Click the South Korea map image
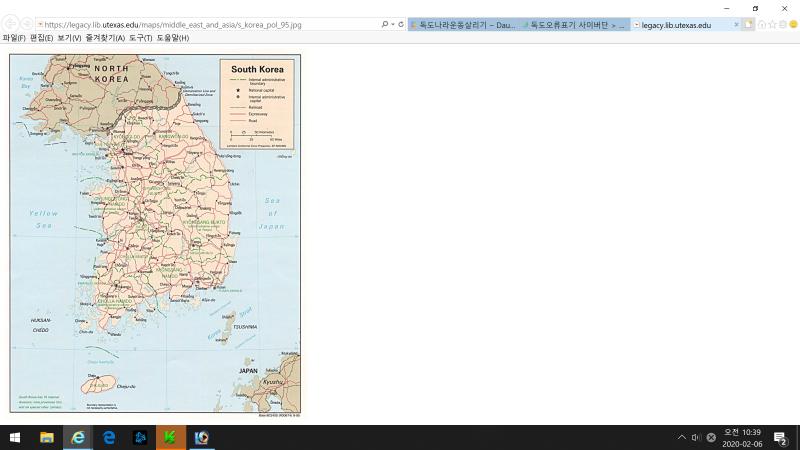Viewport: 800px width, 450px height. click(x=155, y=233)
